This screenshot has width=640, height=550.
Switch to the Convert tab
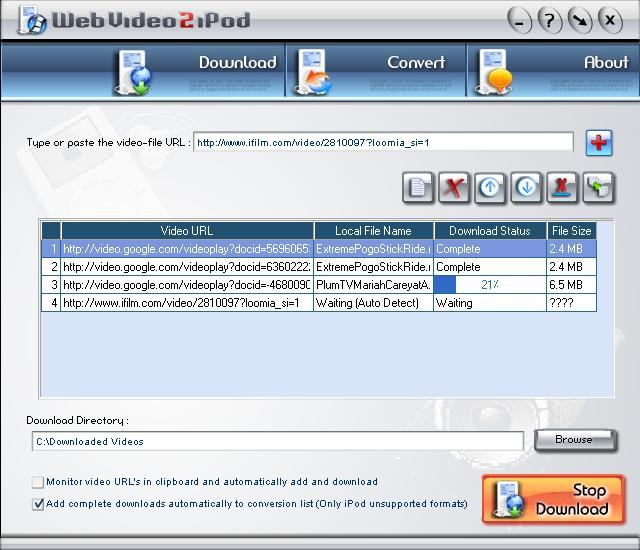376,72
